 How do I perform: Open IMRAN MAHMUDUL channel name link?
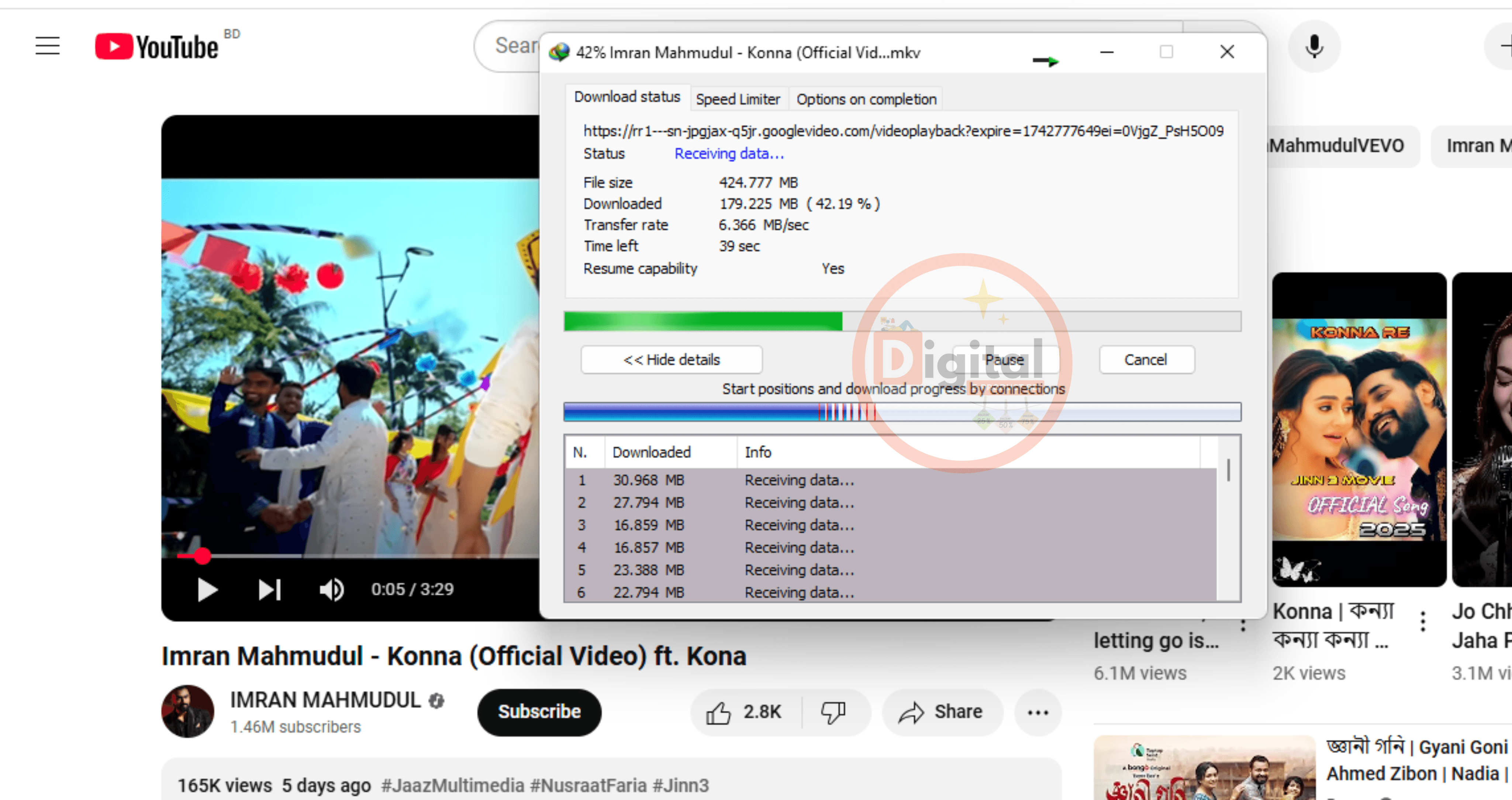pyautogui.click(x=325, y=700)
